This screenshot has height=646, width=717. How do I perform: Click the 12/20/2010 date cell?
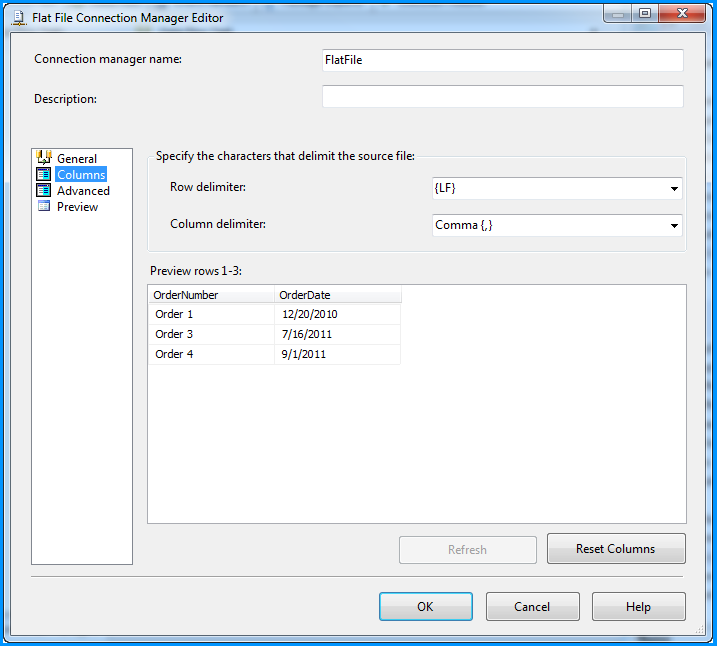[x=337, y=315]
